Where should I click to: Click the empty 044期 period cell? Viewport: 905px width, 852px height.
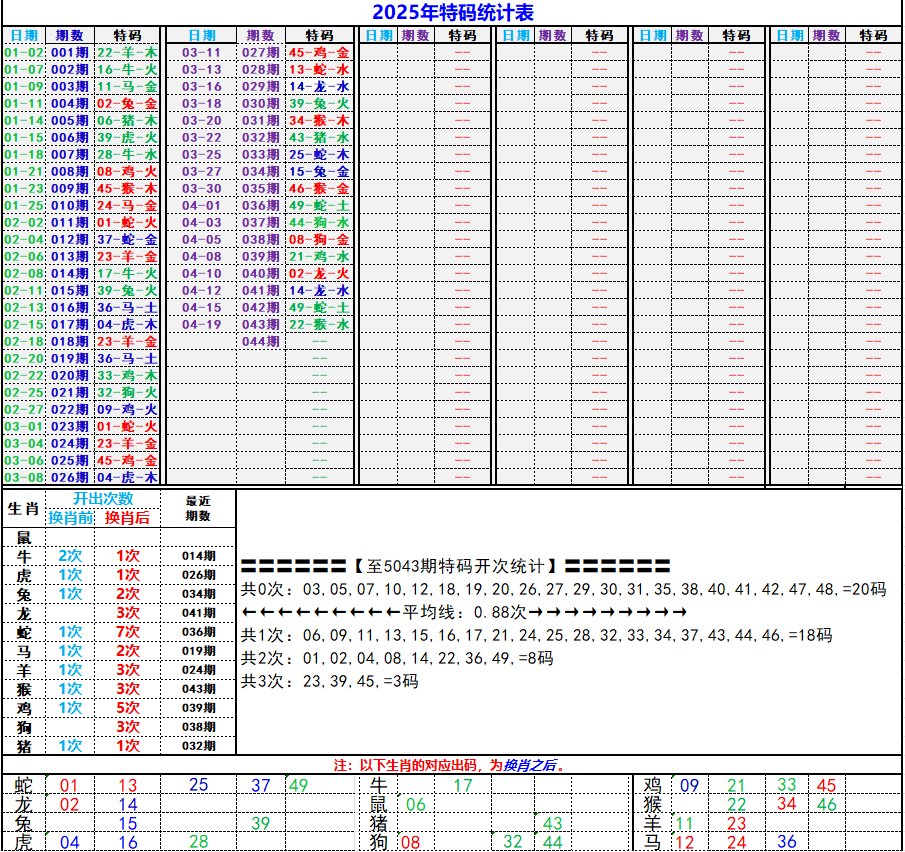click(261, 342)
